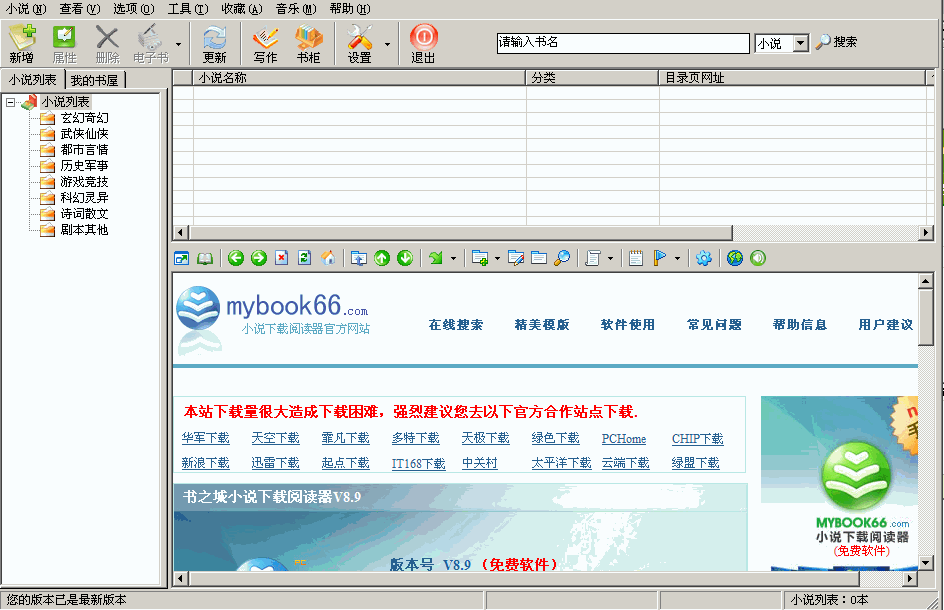Open the 查看(V) menu
Screen dimensions: 944x610
click(x=80, y=9)
